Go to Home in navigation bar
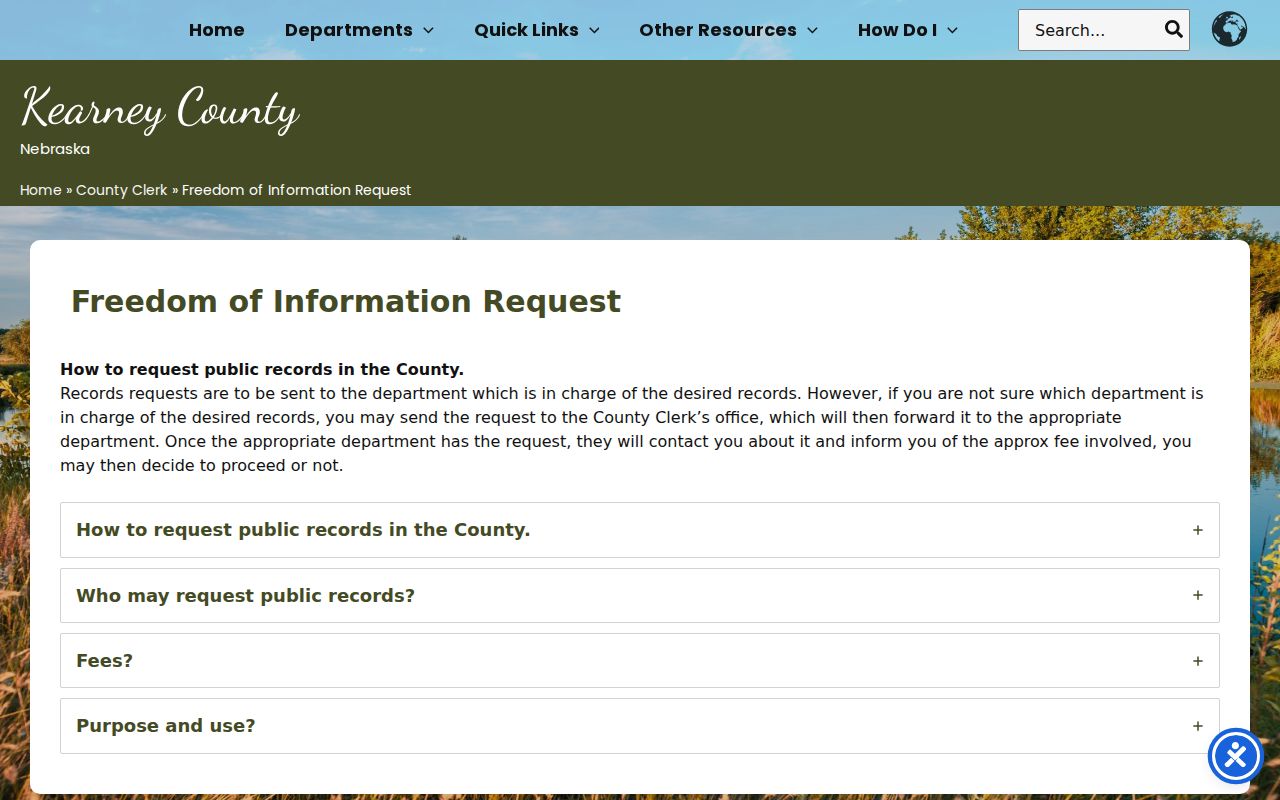The image size is (1280, 800). pos(217,30)
